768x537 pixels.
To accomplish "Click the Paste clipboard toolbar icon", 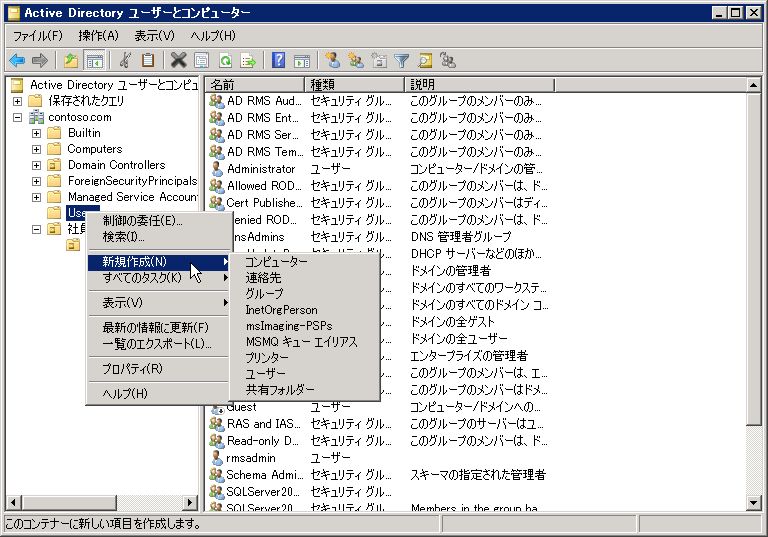I will tap(147, 60).
